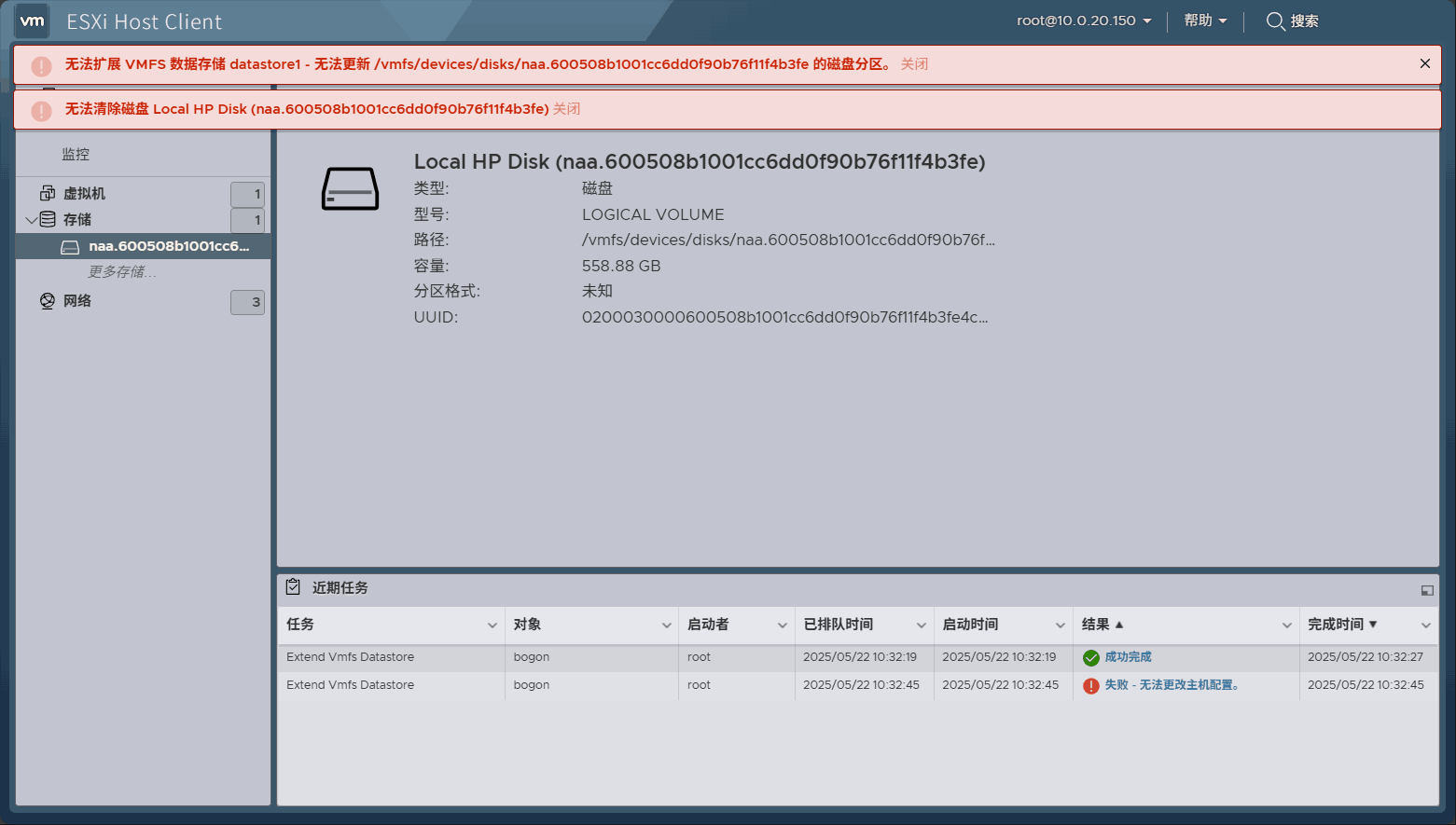This screenshot has height=825, width=1456.
Task: Sort tasks by the 启动时间 column header
Action: coord(970,625)
